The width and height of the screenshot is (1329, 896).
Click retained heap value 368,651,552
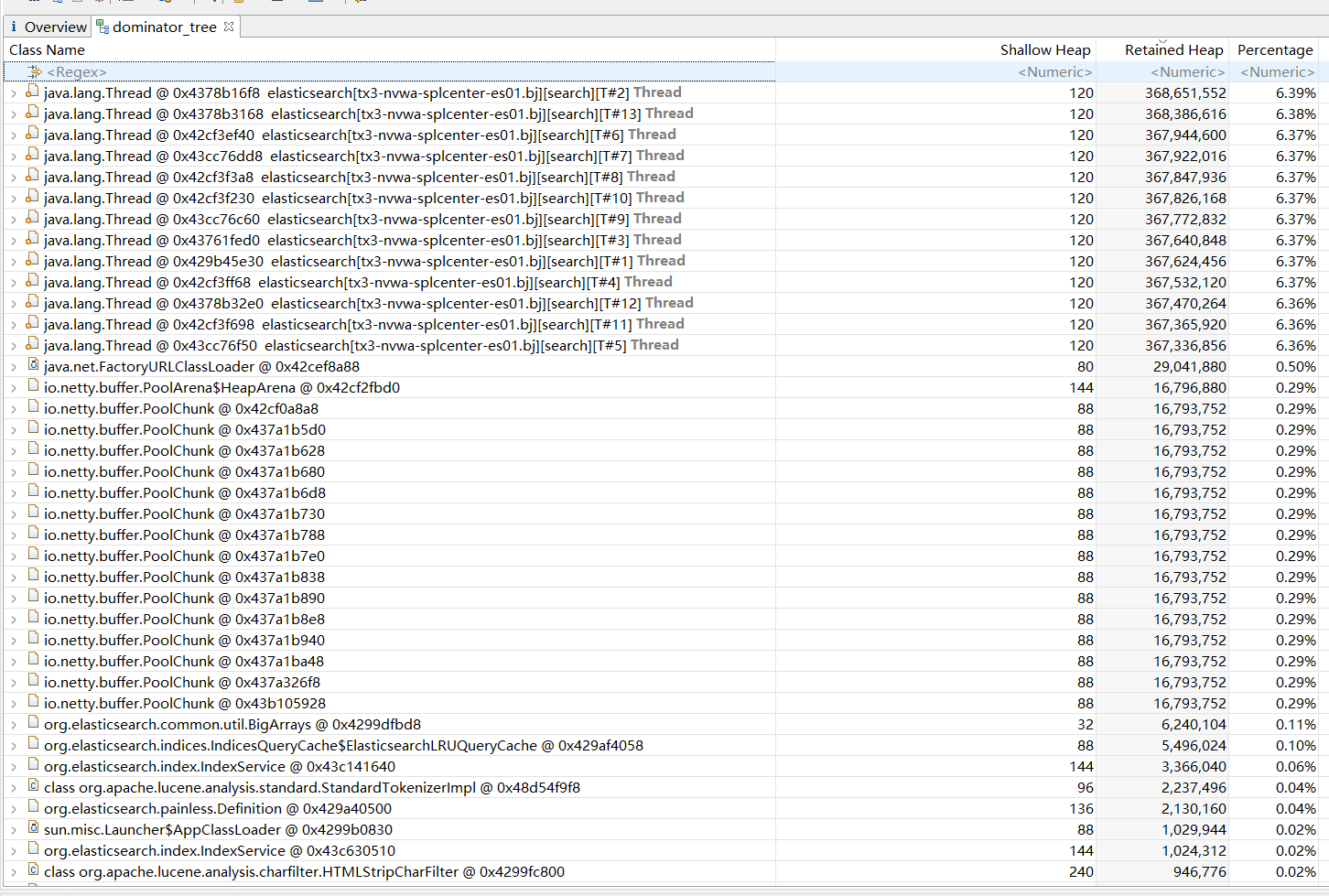1185,93
